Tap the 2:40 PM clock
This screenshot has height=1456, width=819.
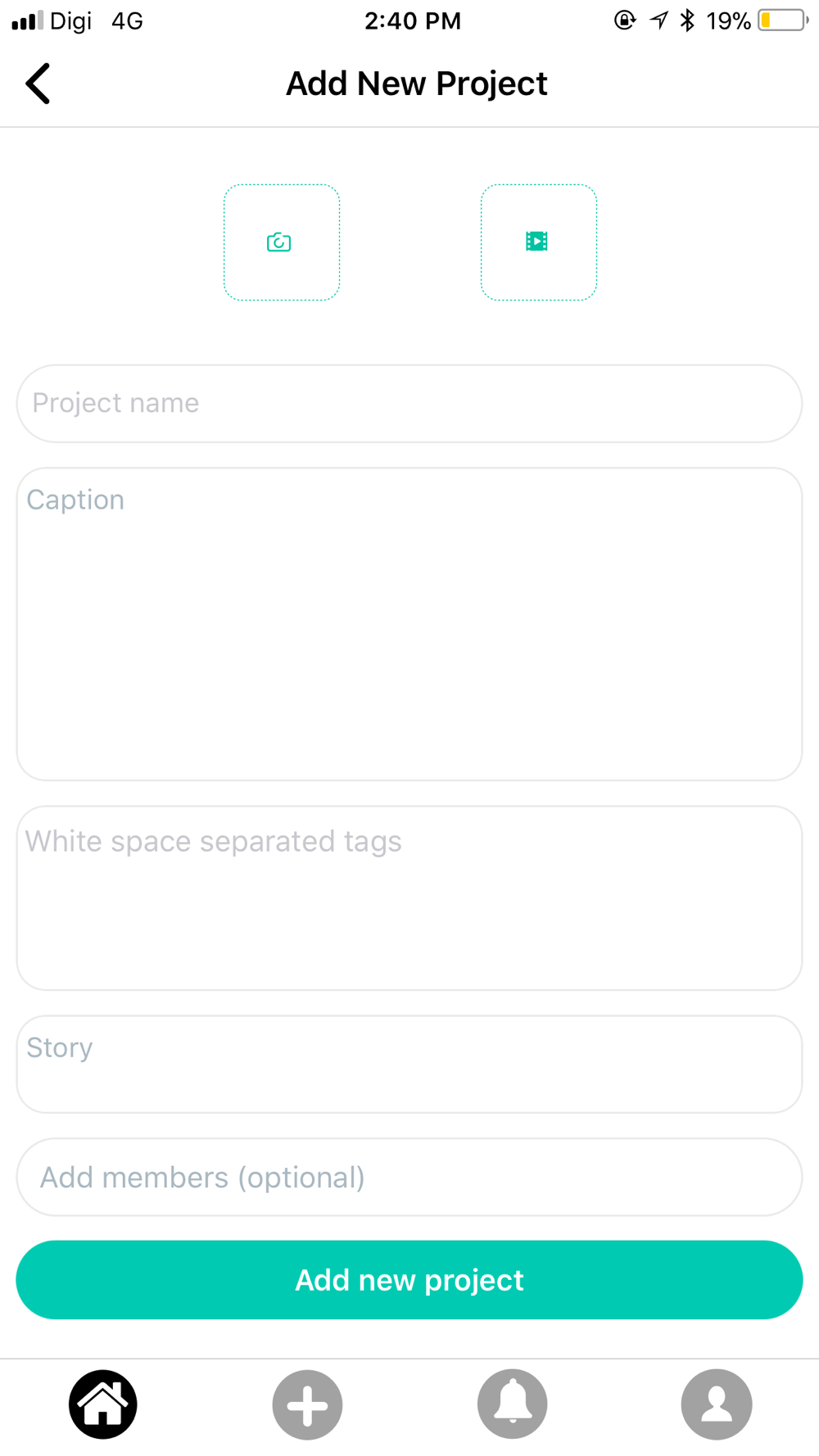(x=413, y=20)
